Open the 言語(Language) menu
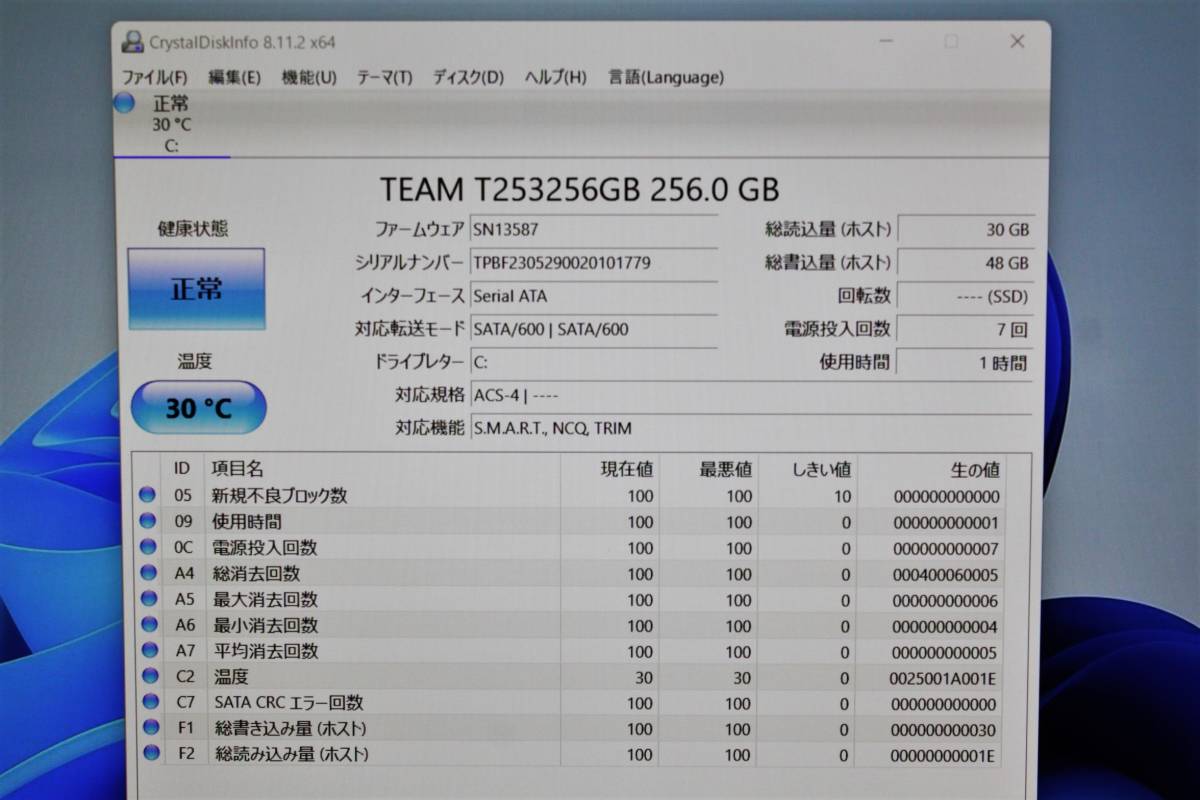The height and width of the screenshot is (800, 1200). tap(666, 77)
